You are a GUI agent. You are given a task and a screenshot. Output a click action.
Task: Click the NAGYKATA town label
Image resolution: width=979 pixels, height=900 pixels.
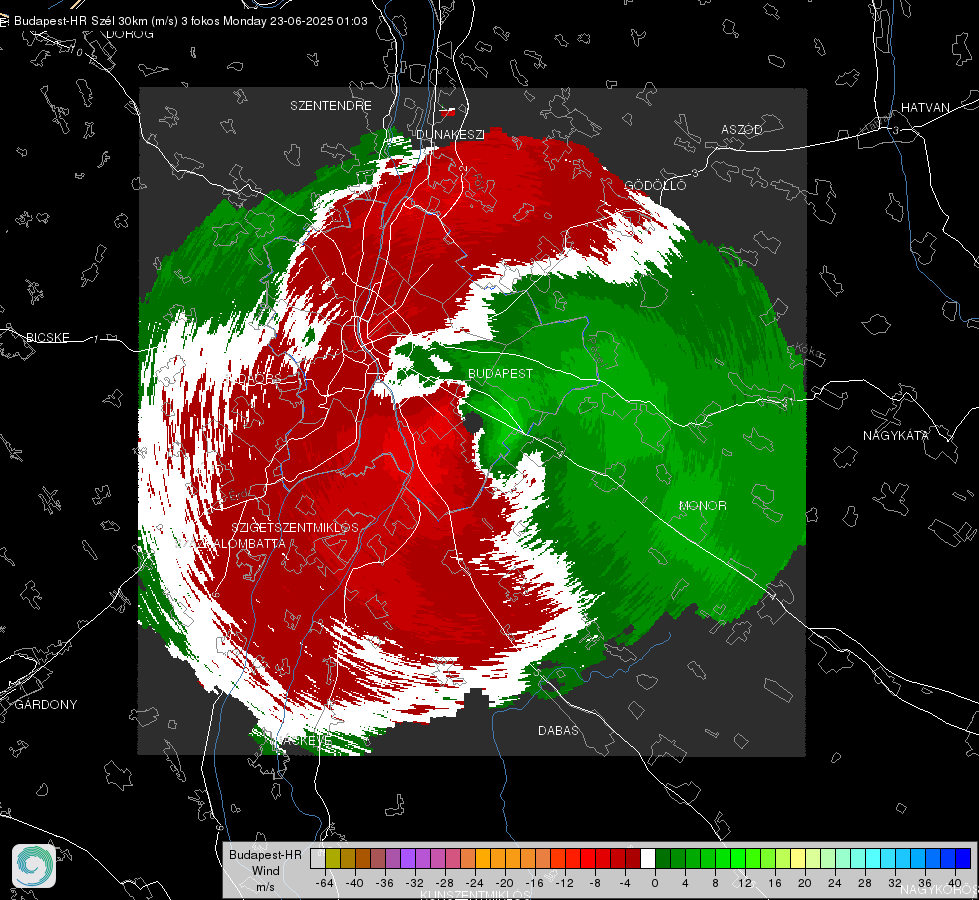896,435
